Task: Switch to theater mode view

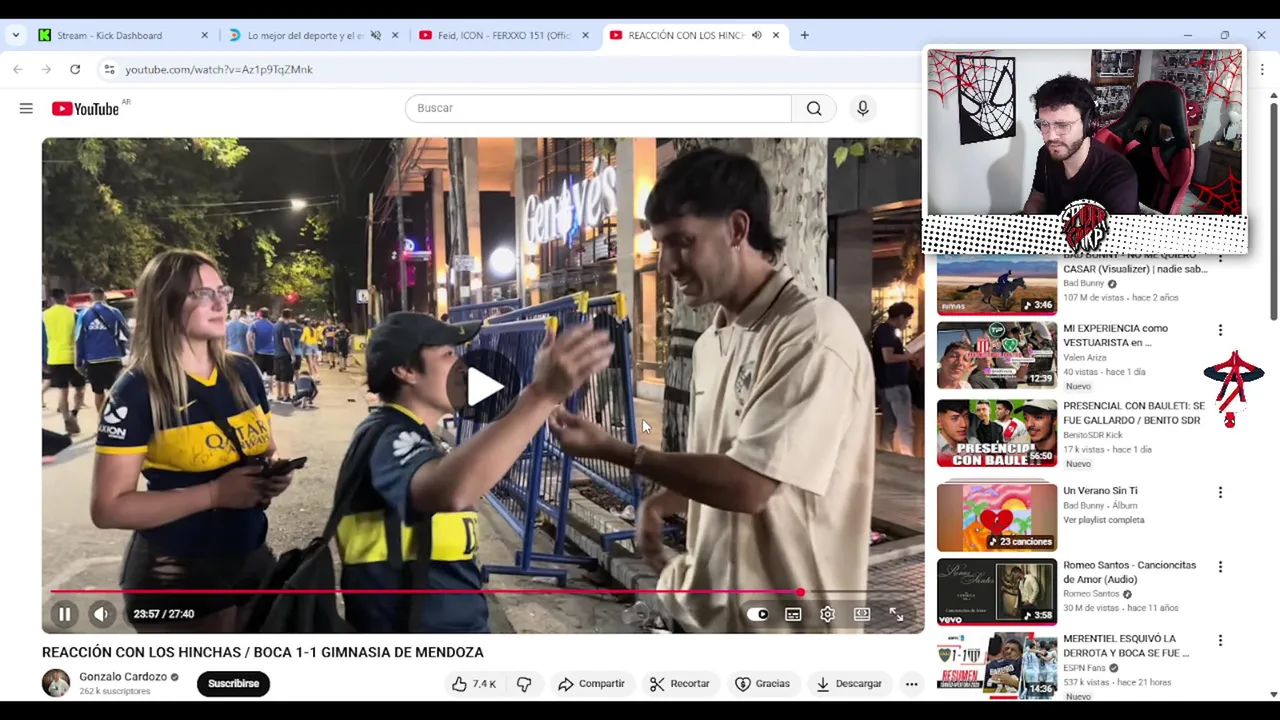Action: point(862,614)
